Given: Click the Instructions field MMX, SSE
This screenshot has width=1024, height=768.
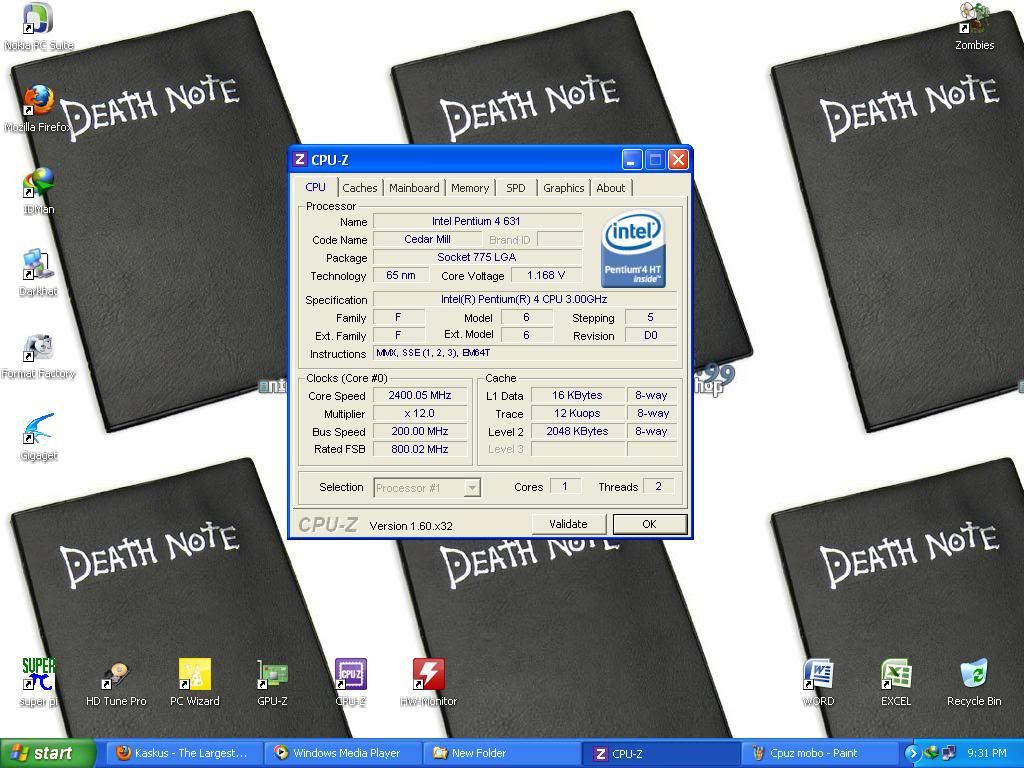Looking at the screenshot, I should (x=524, y=353).
